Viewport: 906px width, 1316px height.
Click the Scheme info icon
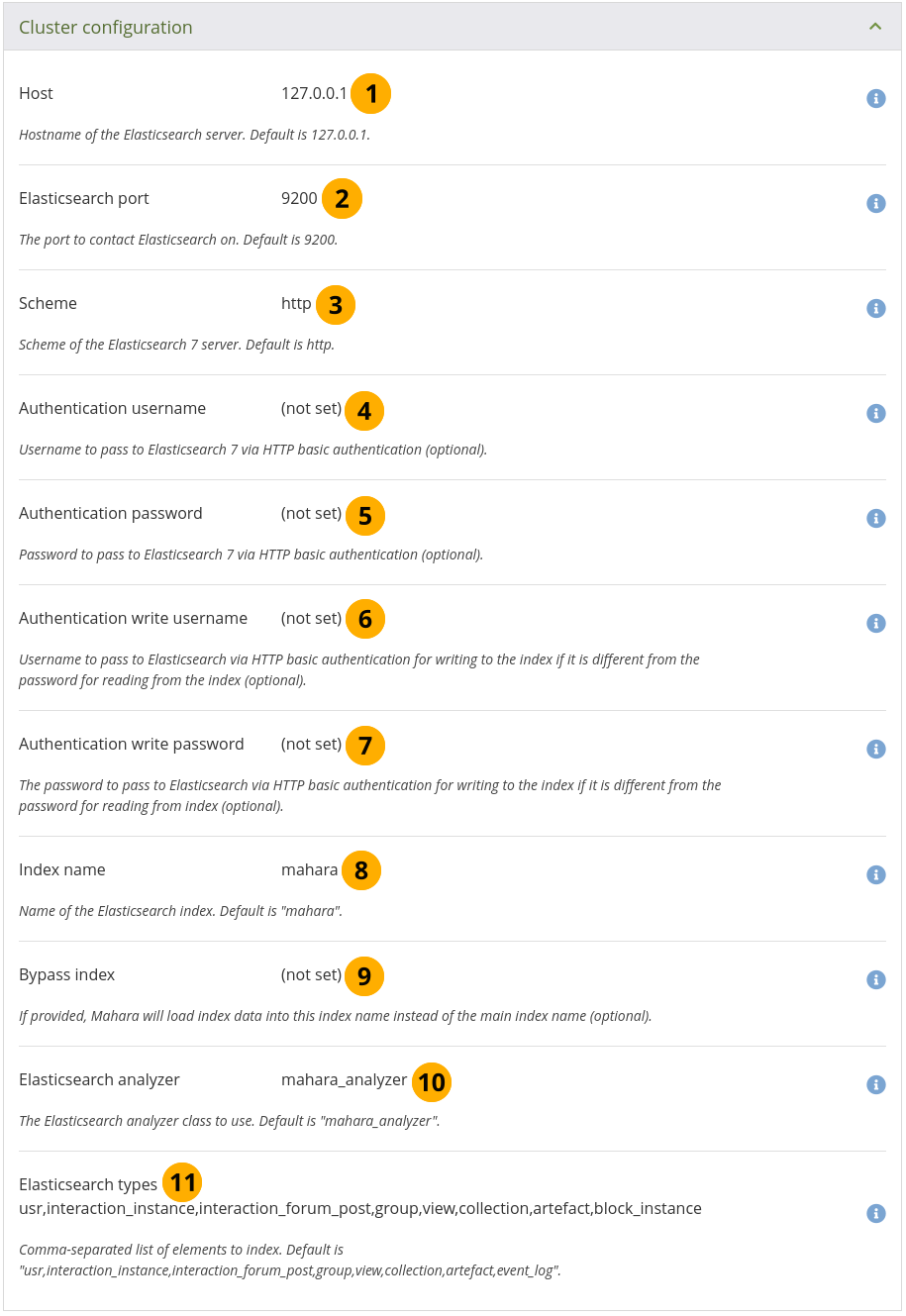pos(875,308)
